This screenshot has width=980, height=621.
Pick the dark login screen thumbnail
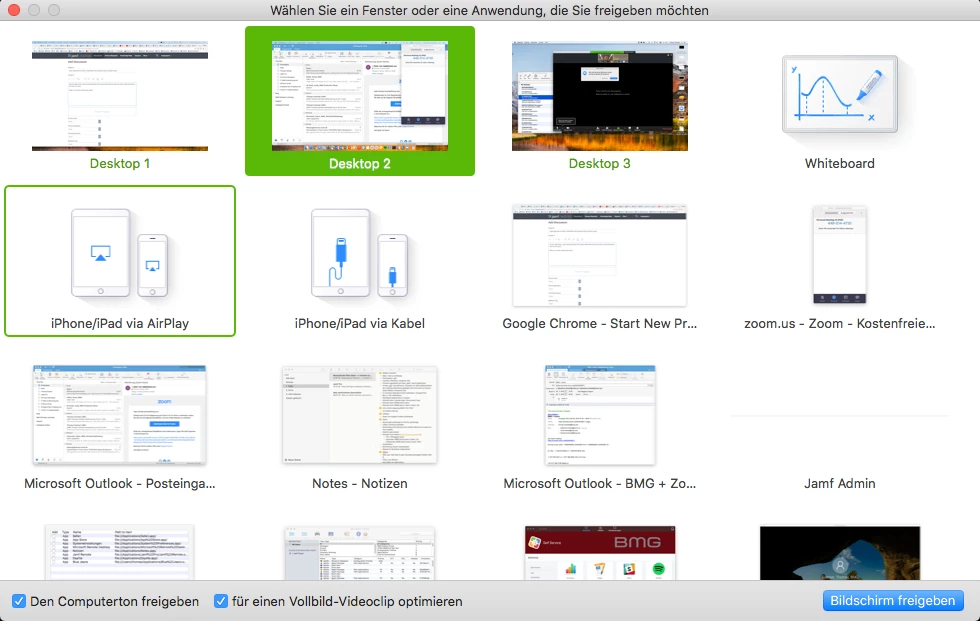(840, 553)
